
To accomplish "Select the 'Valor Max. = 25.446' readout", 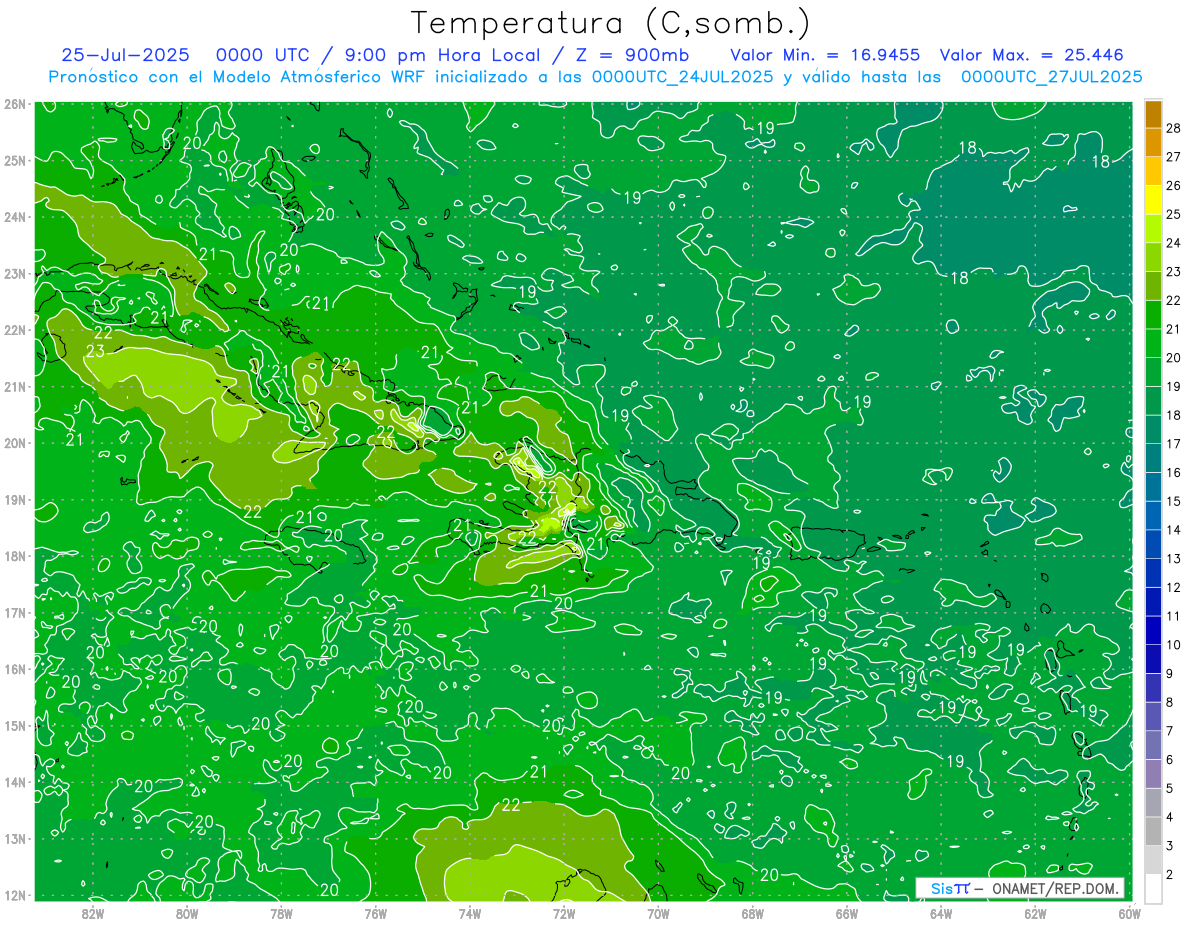I will [x=1033, y=55].
